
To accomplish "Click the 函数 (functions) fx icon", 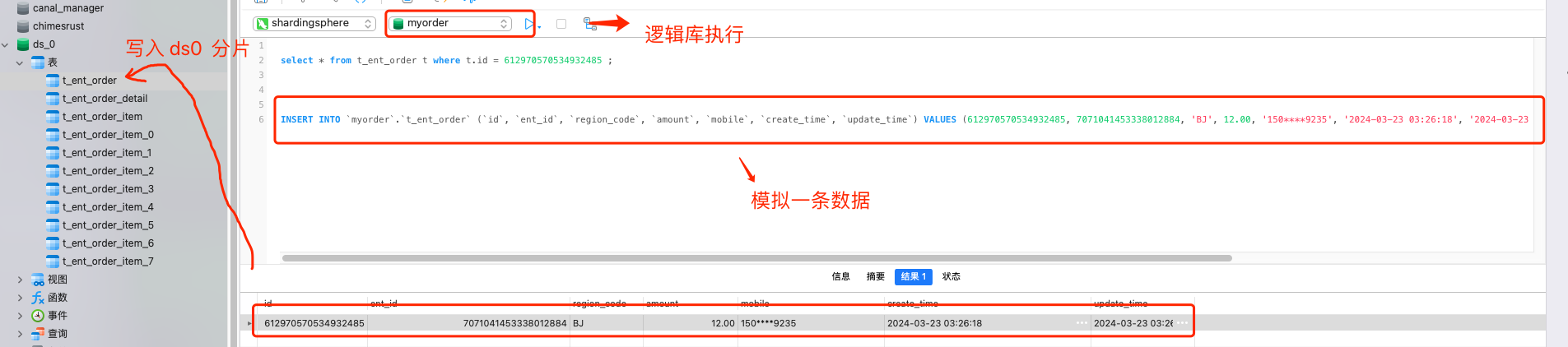I will coord(38,298).
